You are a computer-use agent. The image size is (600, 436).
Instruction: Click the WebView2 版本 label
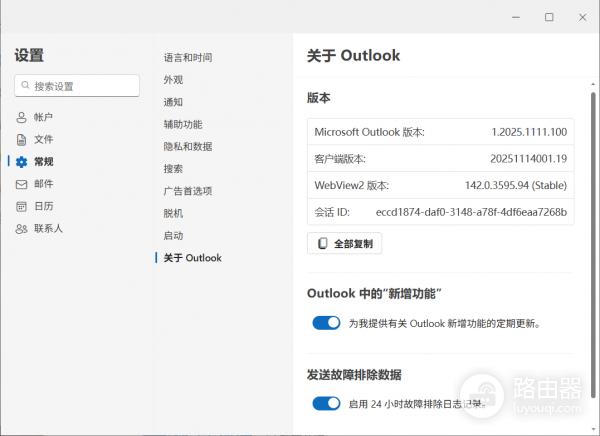pos(352,185)
